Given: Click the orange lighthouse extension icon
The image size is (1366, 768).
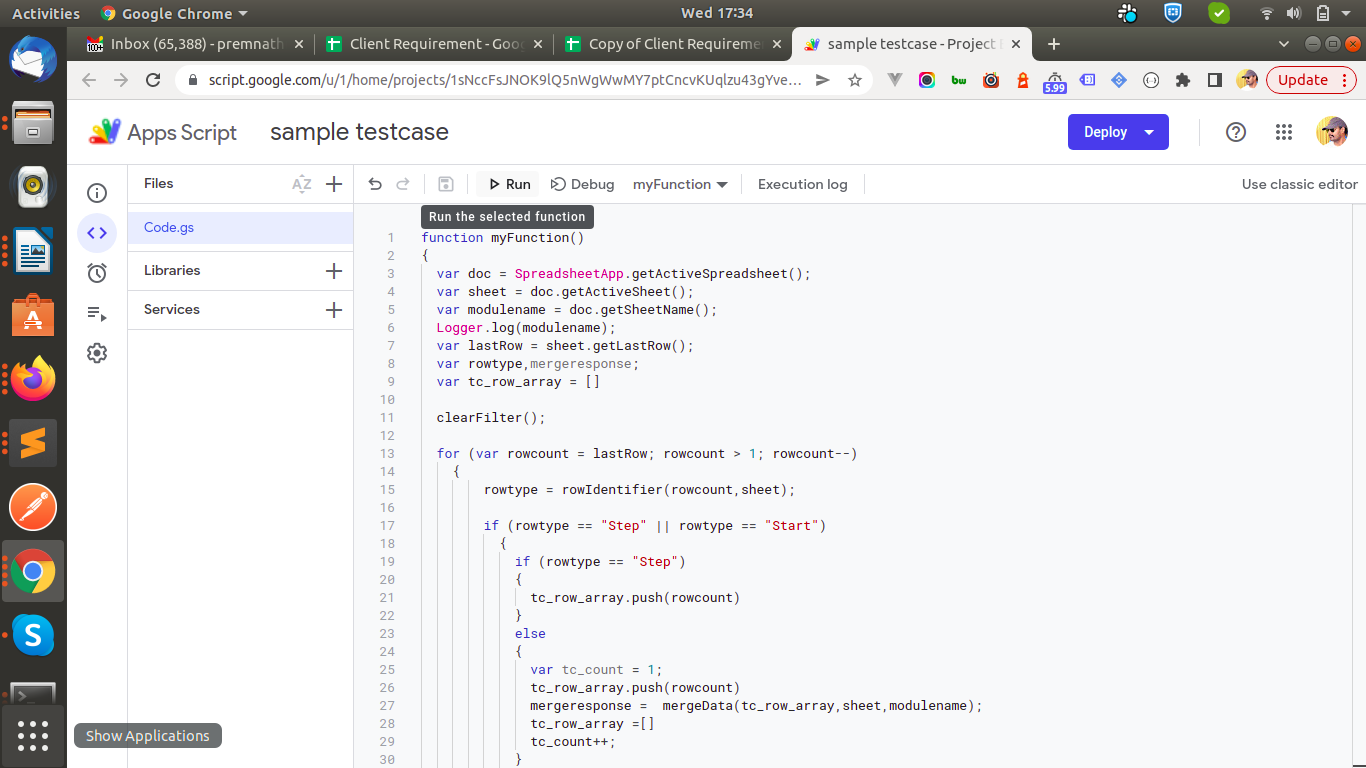Looking at the screenshot, I should pos(1023,80).
